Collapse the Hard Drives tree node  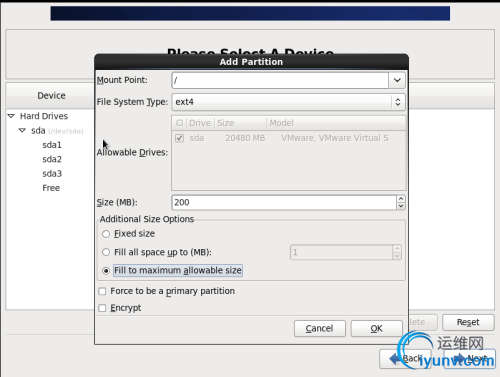(11, 116)
